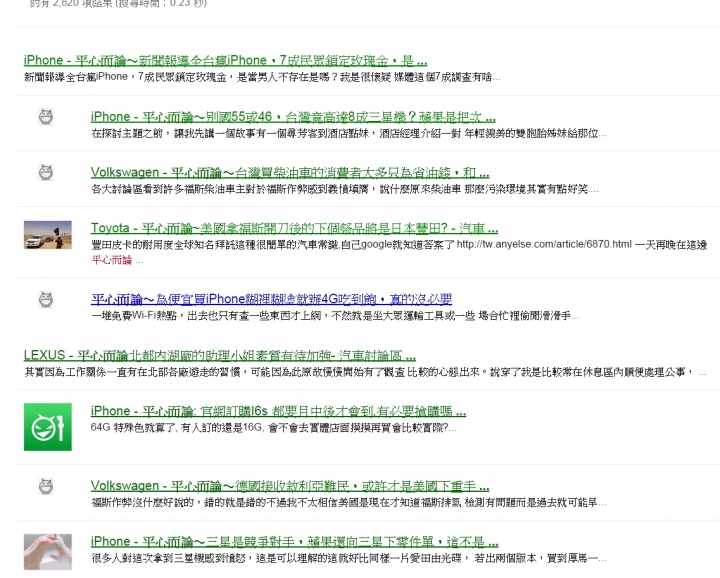
Task: Open Volkswagen 台灣買柴油車的消費者 result link
Action: [290, 173]
